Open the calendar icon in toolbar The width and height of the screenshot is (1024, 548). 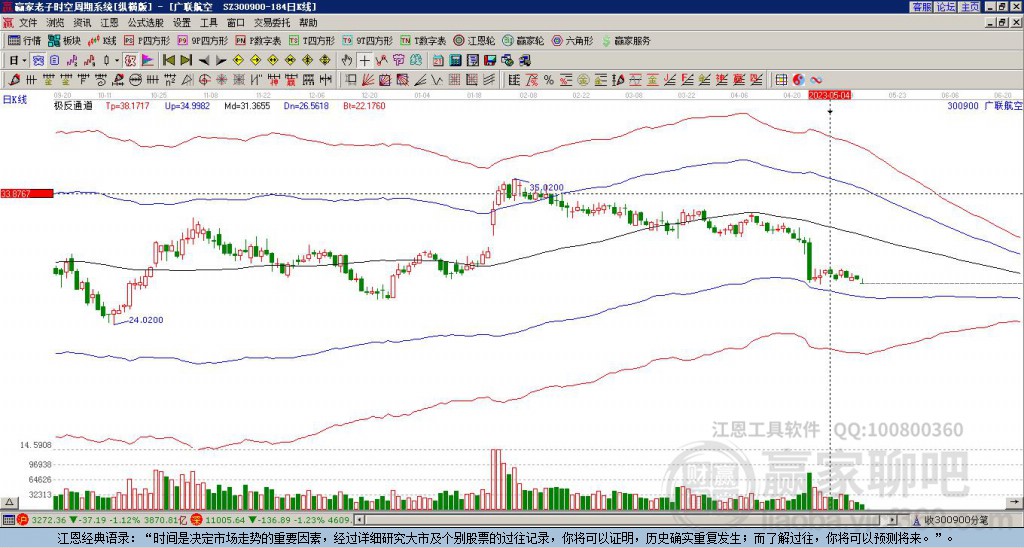438,61
